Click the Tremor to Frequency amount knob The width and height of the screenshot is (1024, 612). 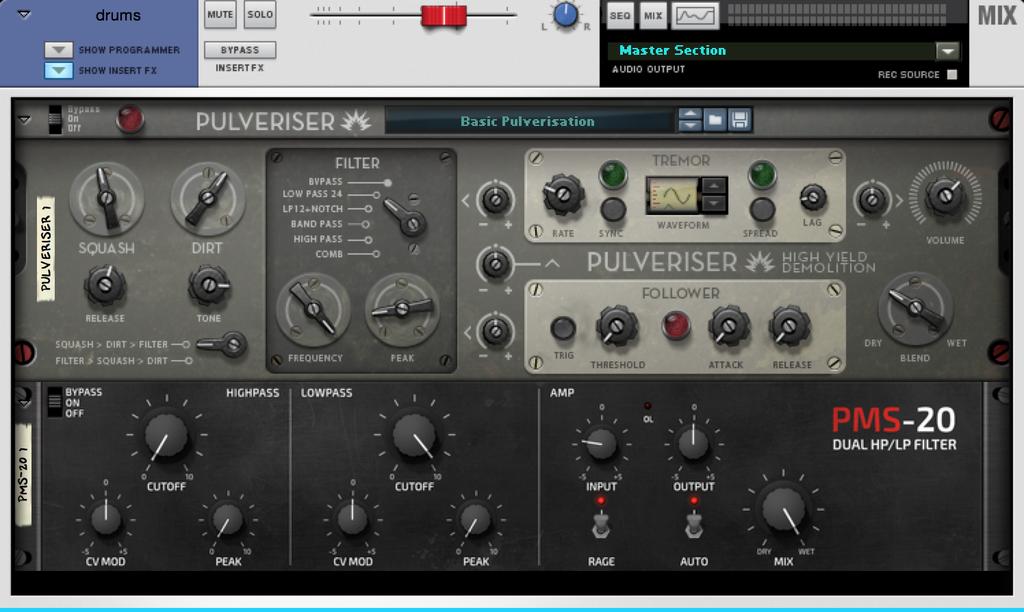pyautogui.click(x=496, y=199)
